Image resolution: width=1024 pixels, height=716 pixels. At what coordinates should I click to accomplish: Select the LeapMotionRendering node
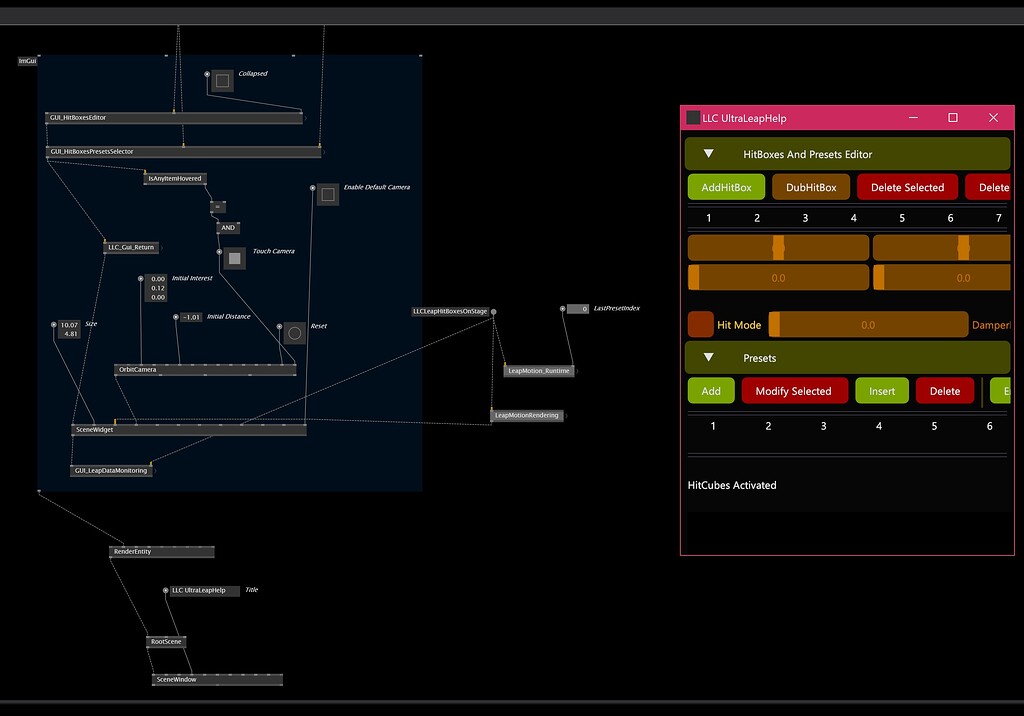(526, 415)
